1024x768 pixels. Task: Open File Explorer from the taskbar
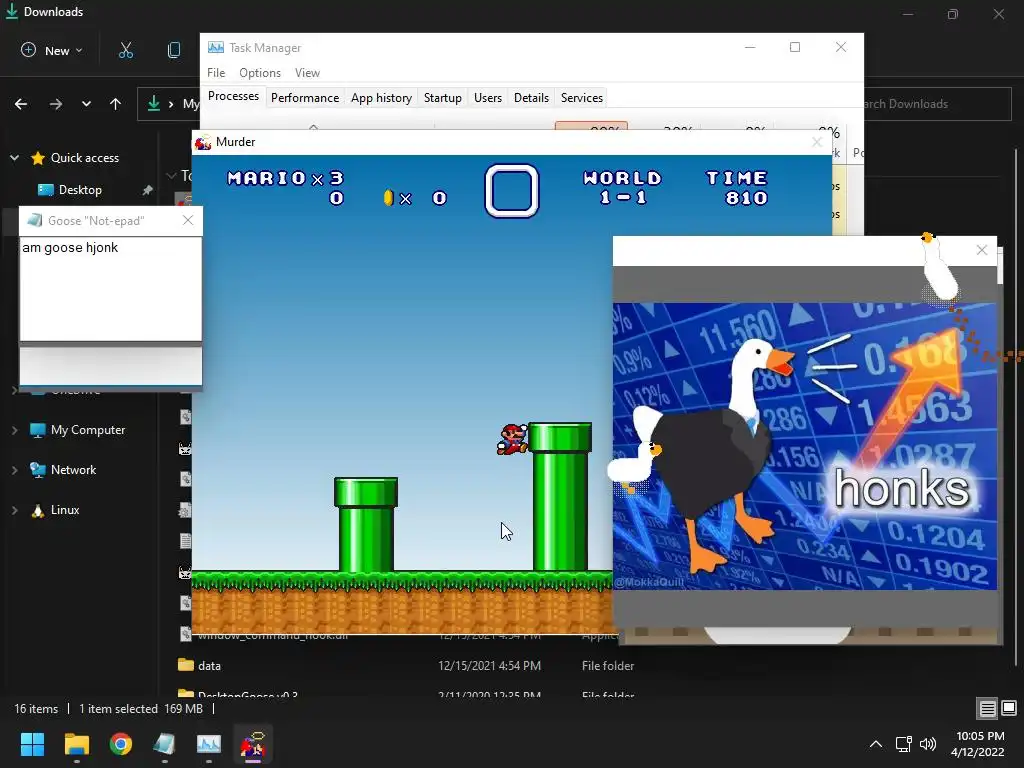[76, 744]
